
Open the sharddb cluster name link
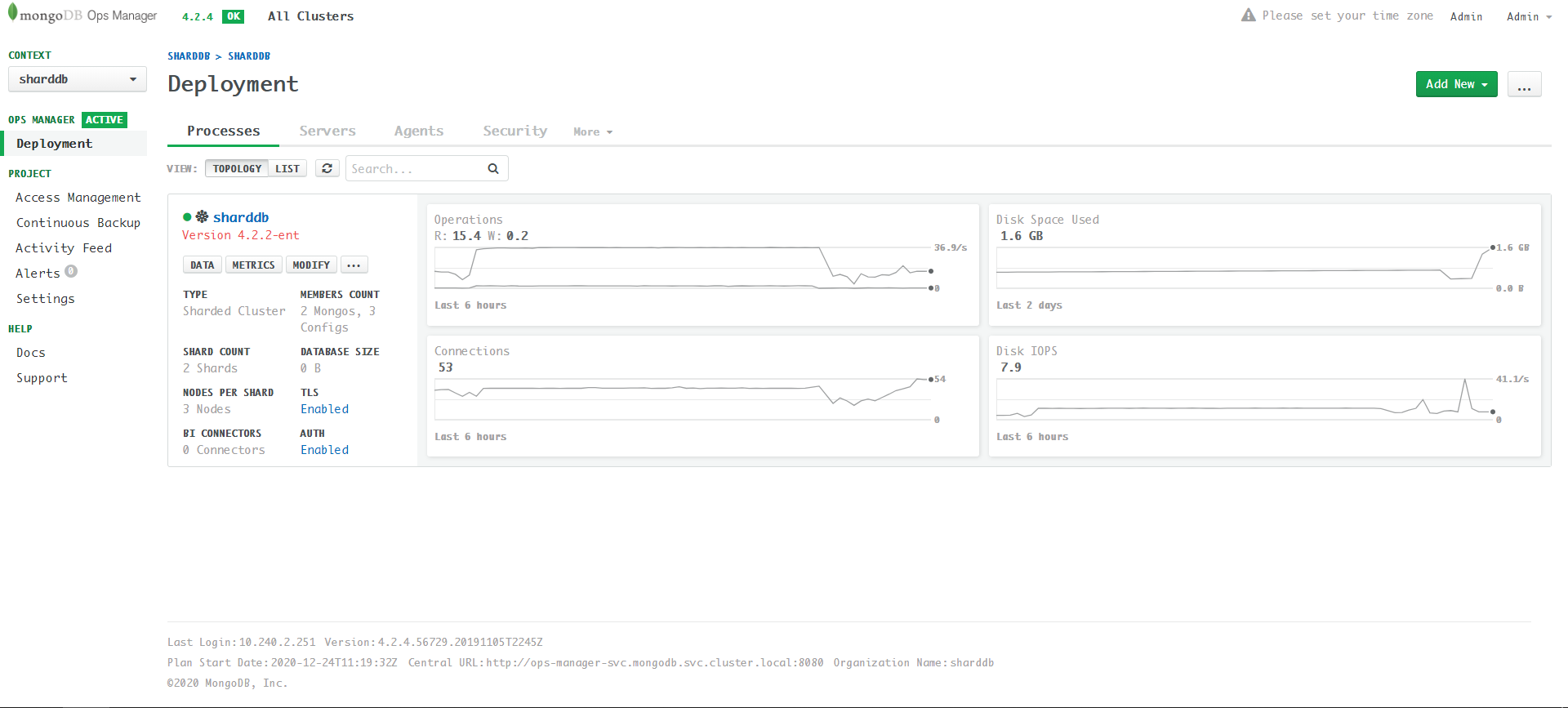(x=241, y=217)
